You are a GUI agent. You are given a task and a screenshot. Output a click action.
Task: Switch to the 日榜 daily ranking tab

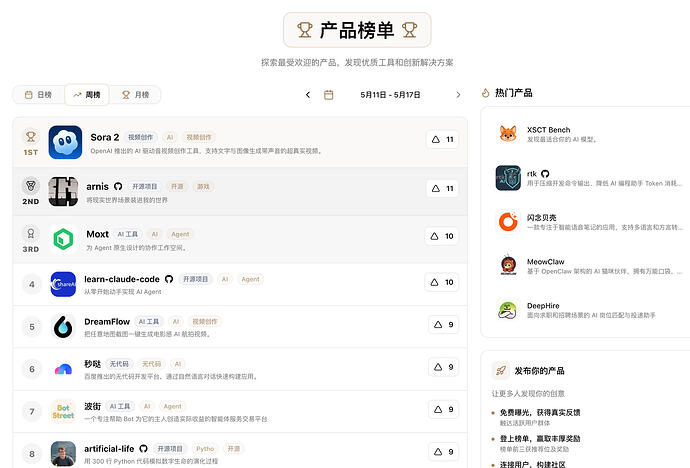tap(39, 95)
